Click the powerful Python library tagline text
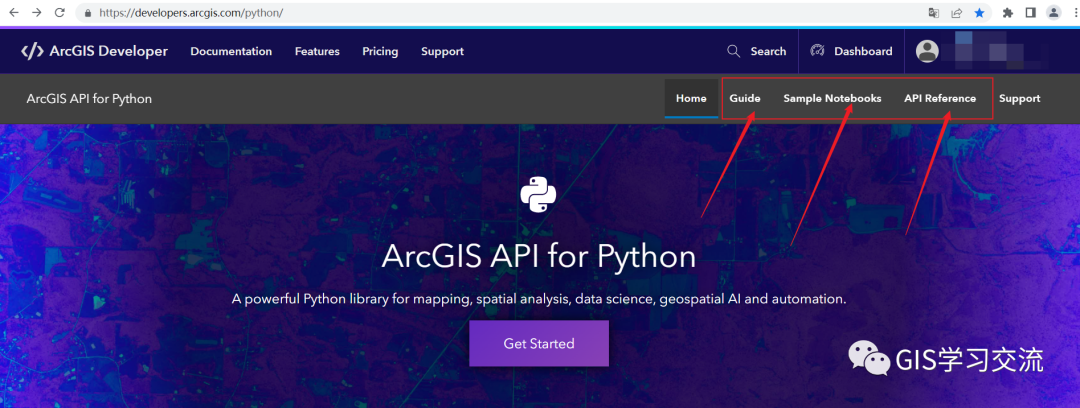This screenshot has width=1080, height=408. point(539,299)
